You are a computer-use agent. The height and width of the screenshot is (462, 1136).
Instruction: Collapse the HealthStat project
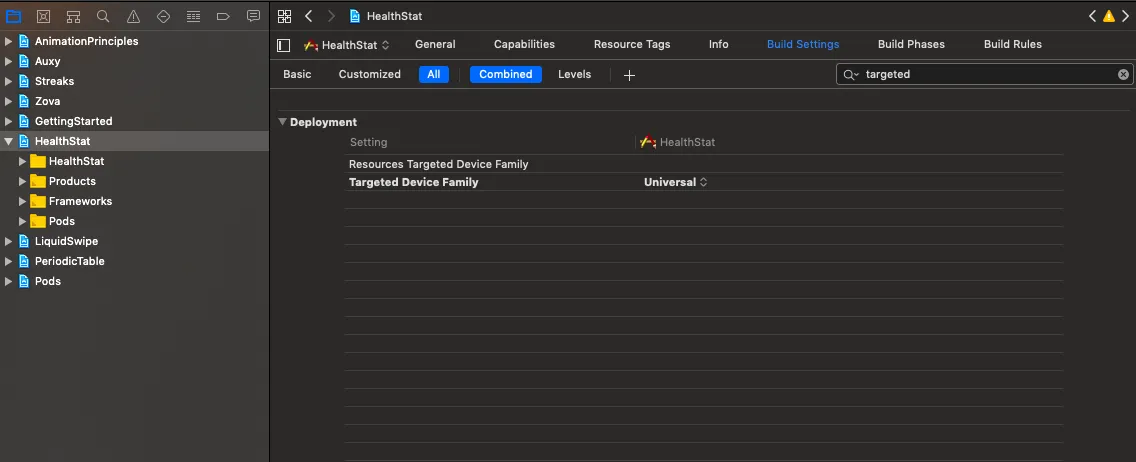coord(9,141)
